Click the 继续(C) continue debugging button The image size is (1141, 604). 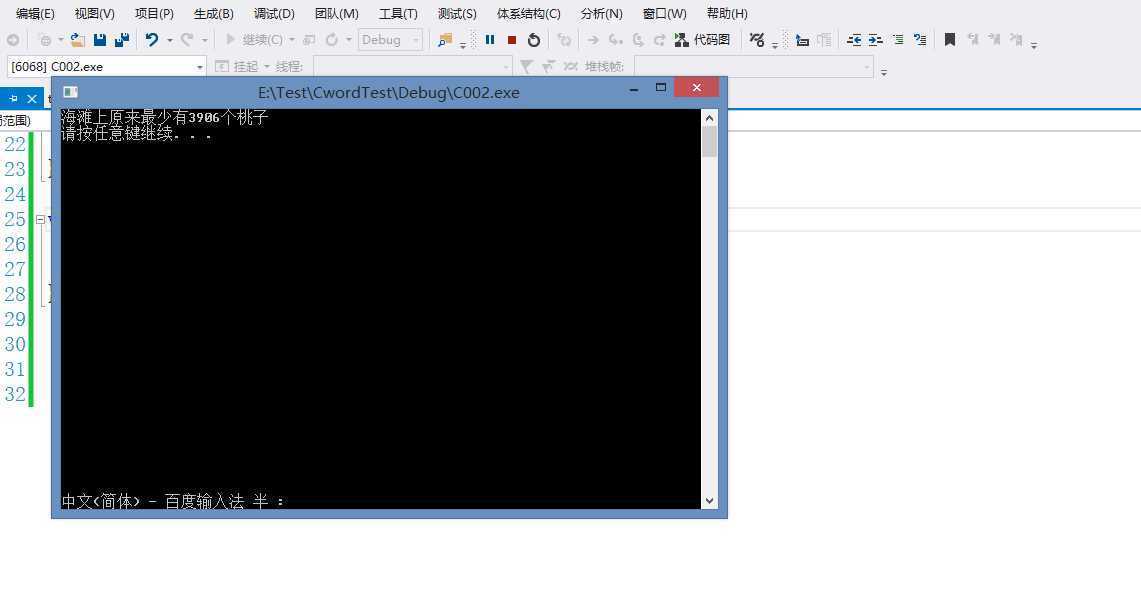click(253, 40)
